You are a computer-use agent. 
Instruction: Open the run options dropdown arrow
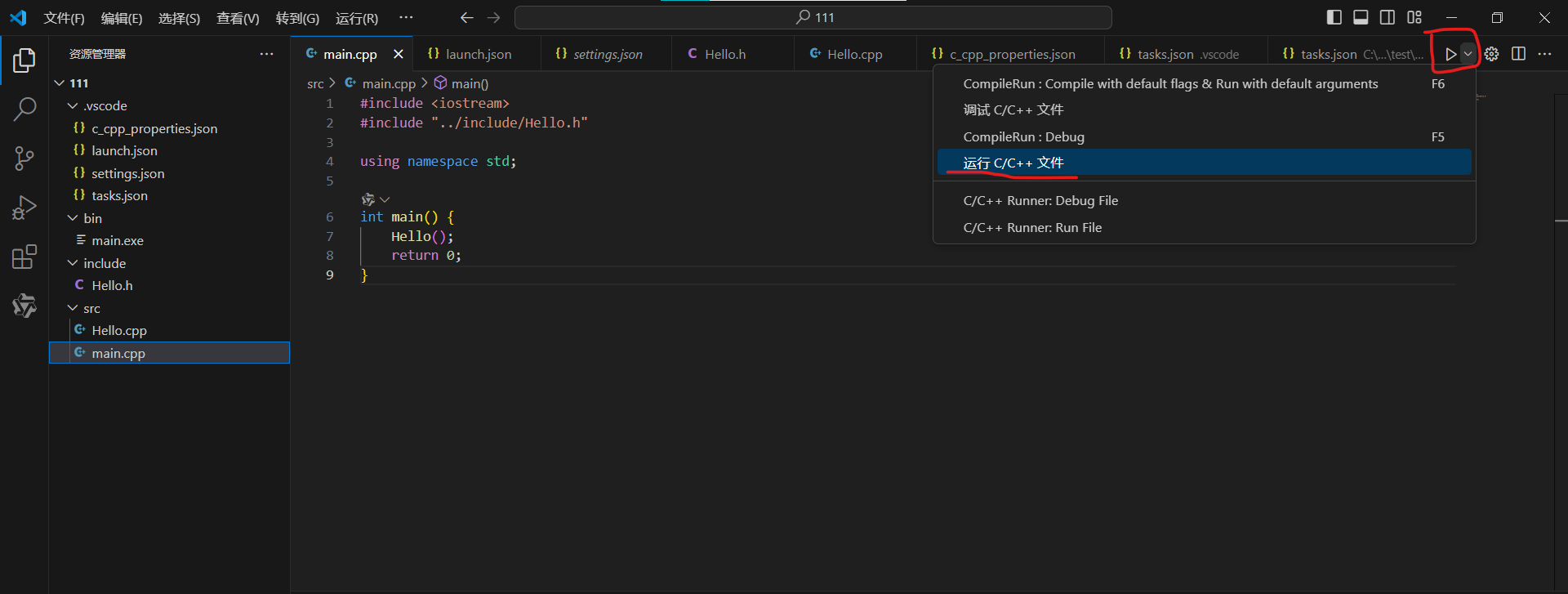tap(1468, 54)
